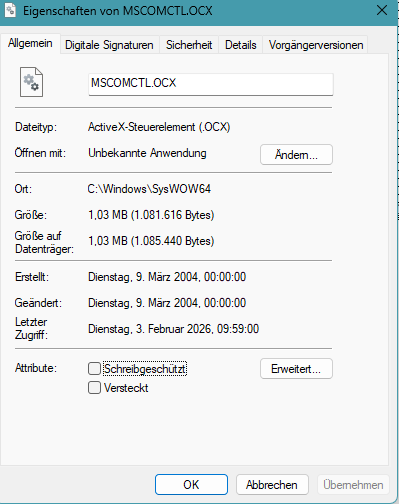The height and width of the screenshot is (504, 399).
Task: Select the path C:\Windows\SysWOW64
Action: (x=149, y=189)
